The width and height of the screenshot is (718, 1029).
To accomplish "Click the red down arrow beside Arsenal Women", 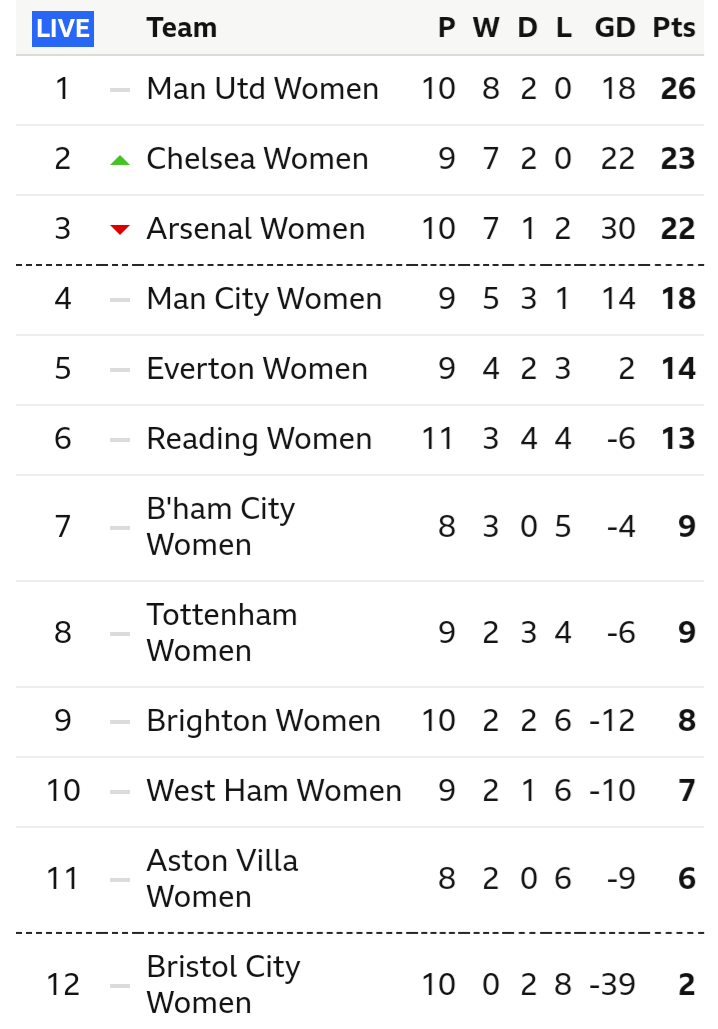I will coord(120,230).
